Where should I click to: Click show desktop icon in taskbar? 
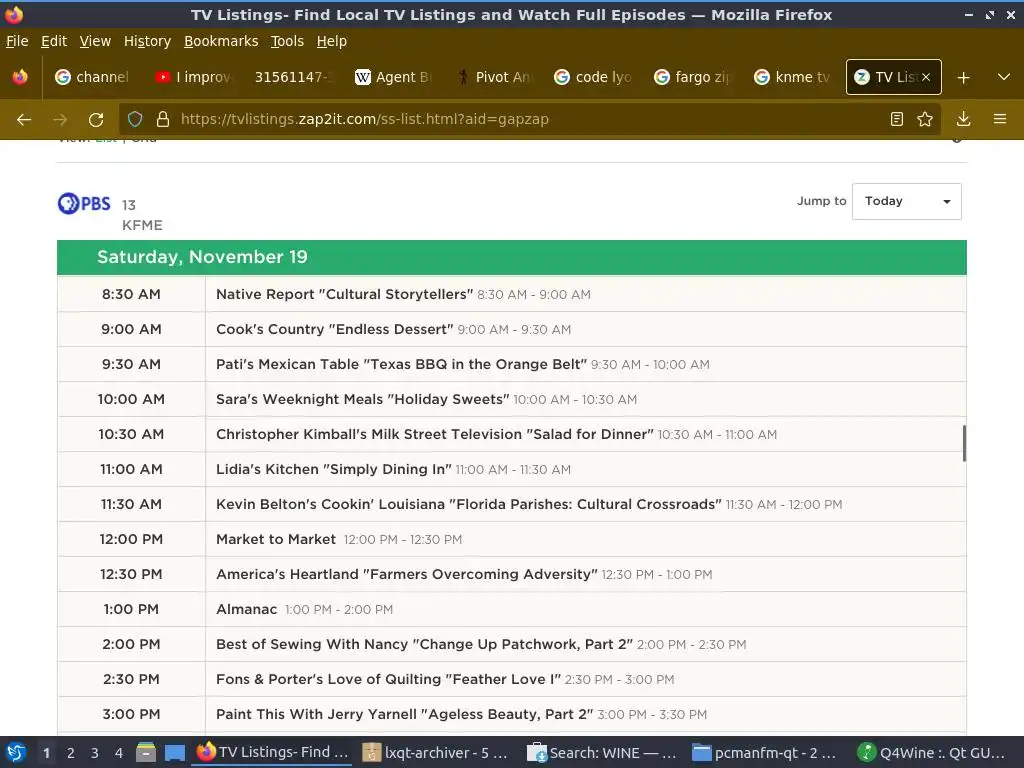coord(174,752)
